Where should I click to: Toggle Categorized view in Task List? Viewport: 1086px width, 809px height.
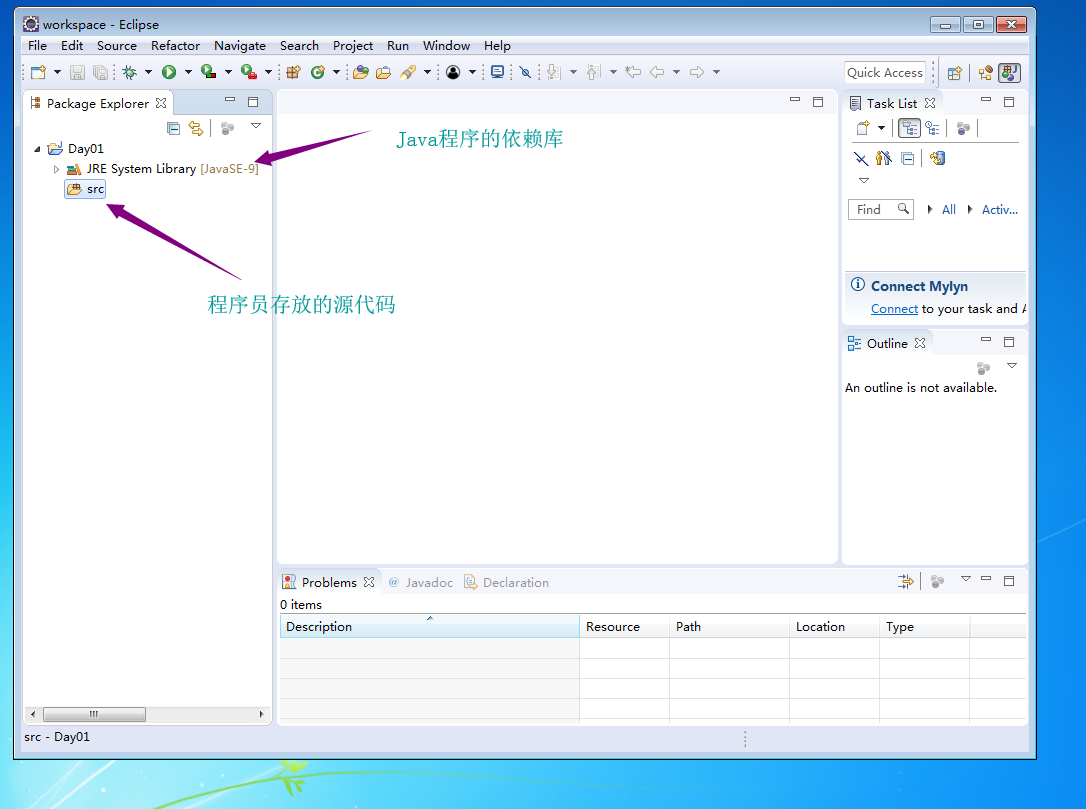909,128
